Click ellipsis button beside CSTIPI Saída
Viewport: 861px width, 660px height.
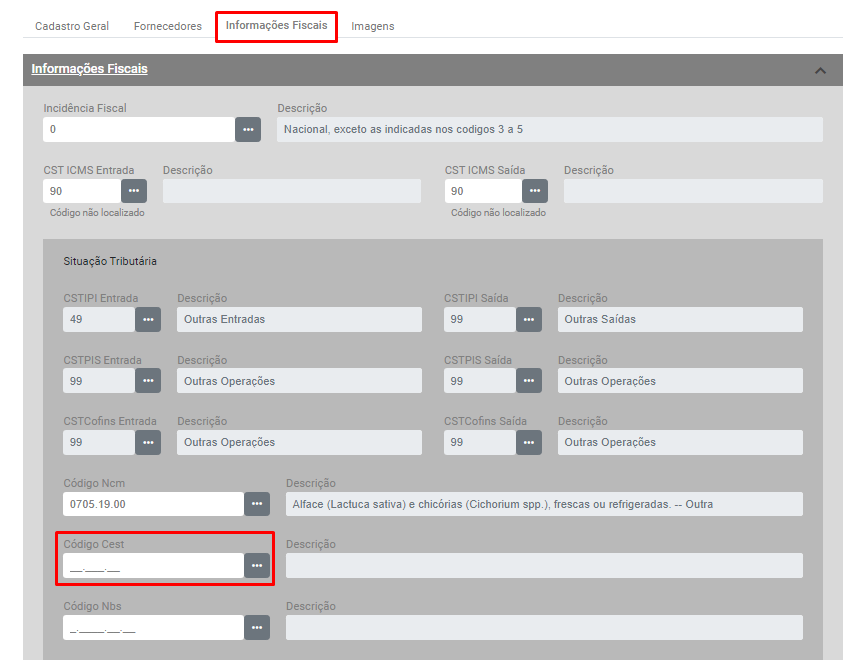point(529,319)
